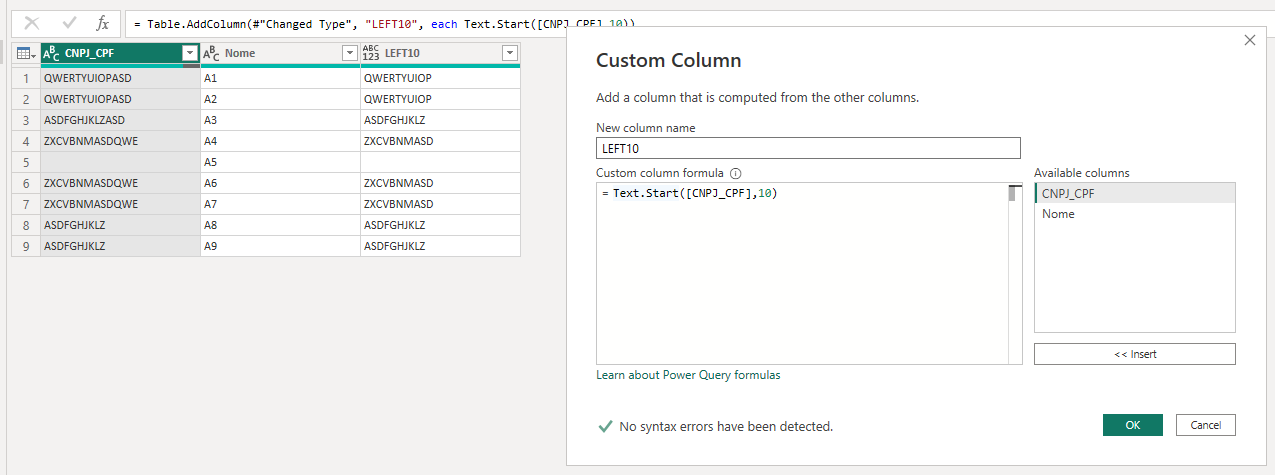This screenshot has height=475, width=1275.
Task: Click the QWERTYUIOP LEFT10 cell in row 2
Action: click(x=440, y=99)
